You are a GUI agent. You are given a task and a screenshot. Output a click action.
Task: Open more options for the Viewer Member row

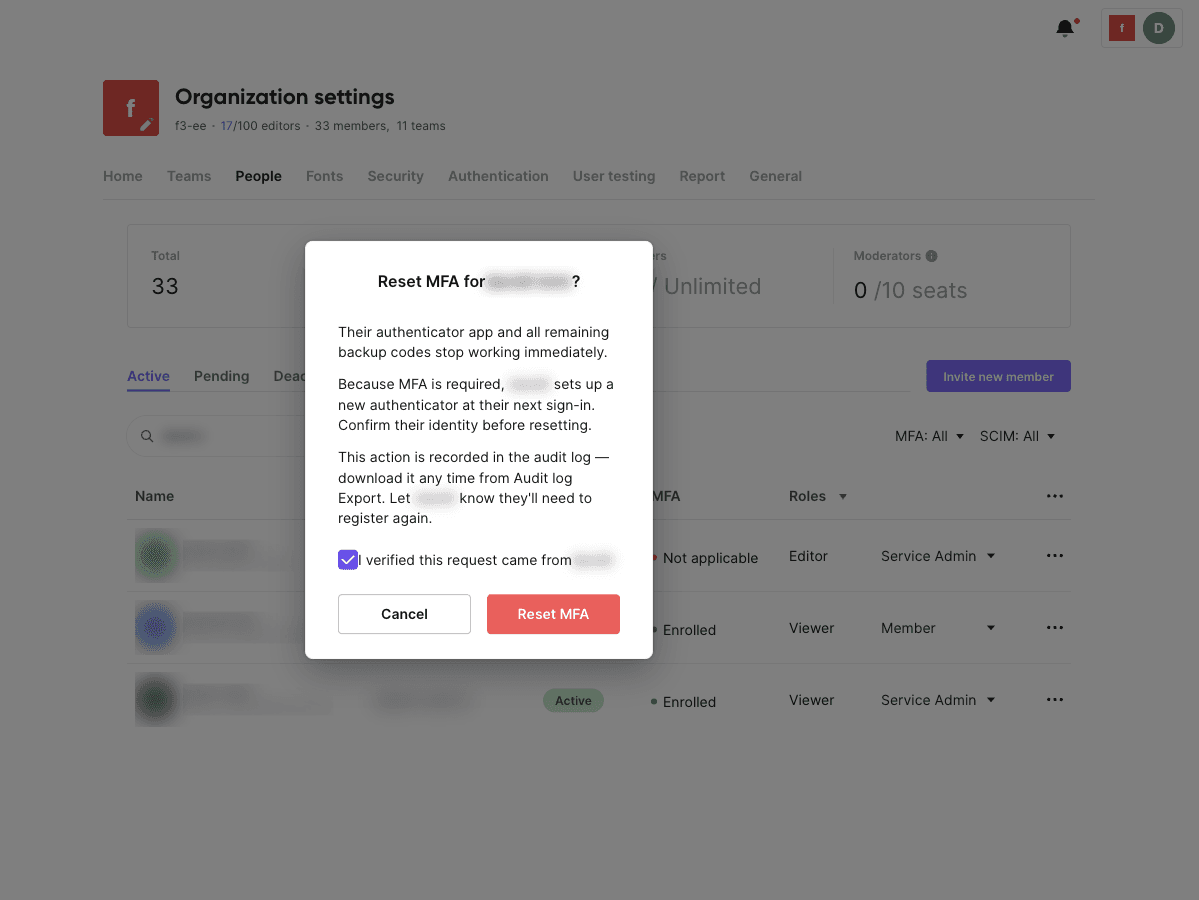click(x=1054, y=628)
